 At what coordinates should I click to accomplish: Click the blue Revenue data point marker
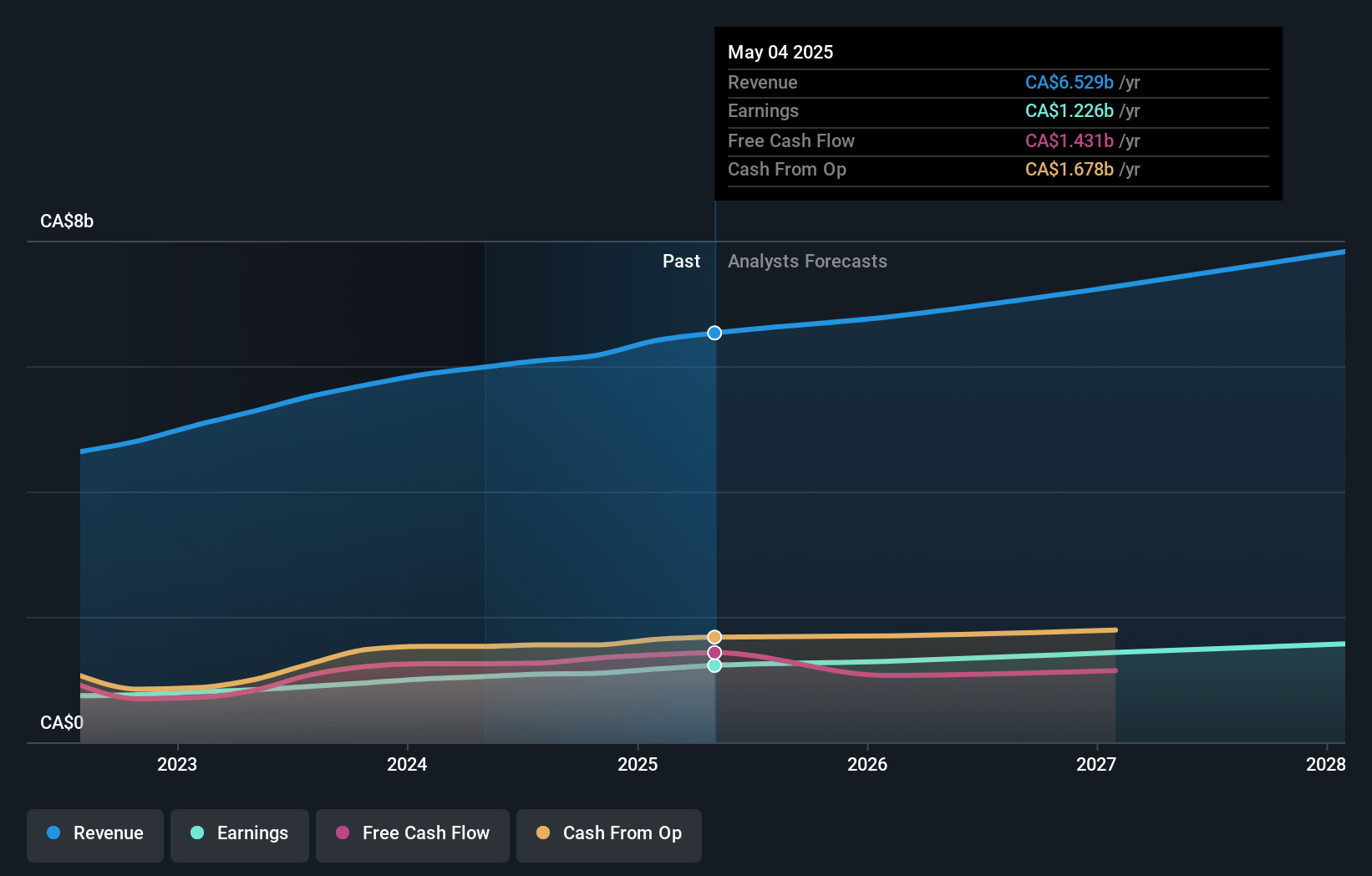point(714,333)
